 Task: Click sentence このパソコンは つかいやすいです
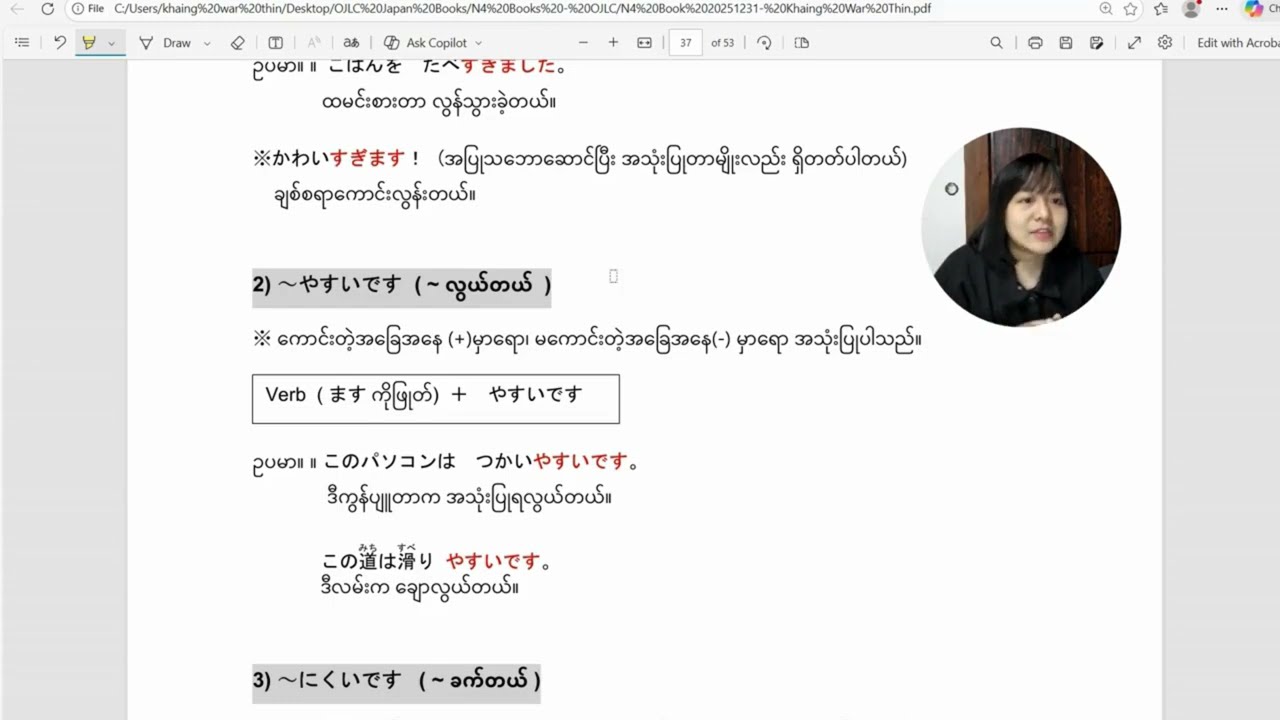[480, 462]
